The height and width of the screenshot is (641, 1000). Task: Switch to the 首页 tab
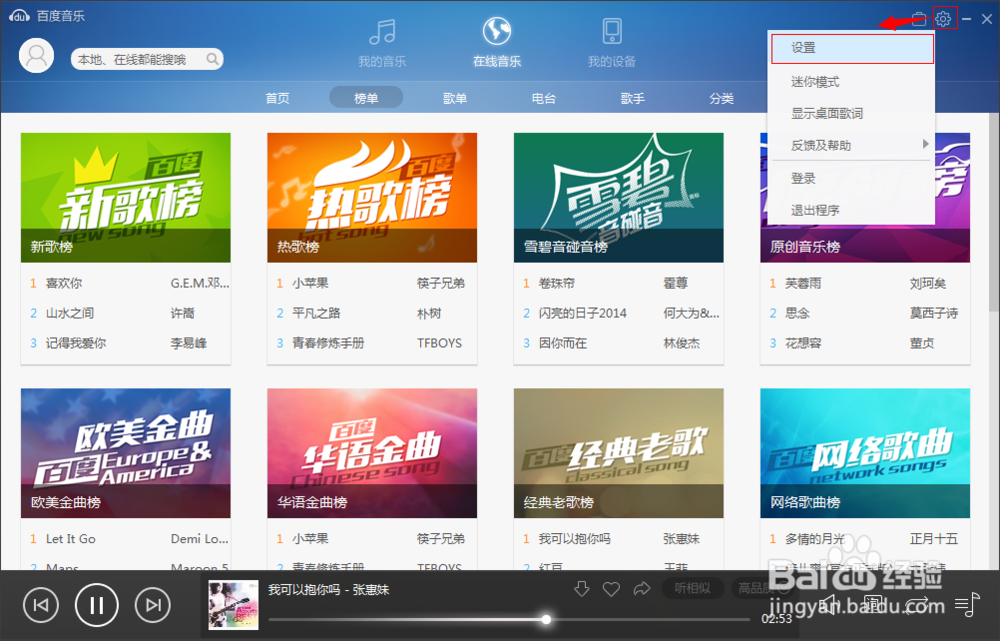277,98
